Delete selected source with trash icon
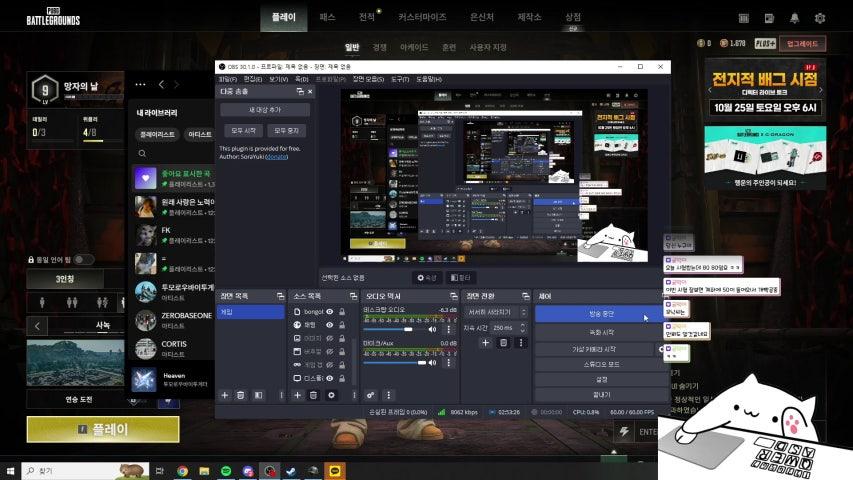This screenshot has height=480, width=853. coord(313,395)
